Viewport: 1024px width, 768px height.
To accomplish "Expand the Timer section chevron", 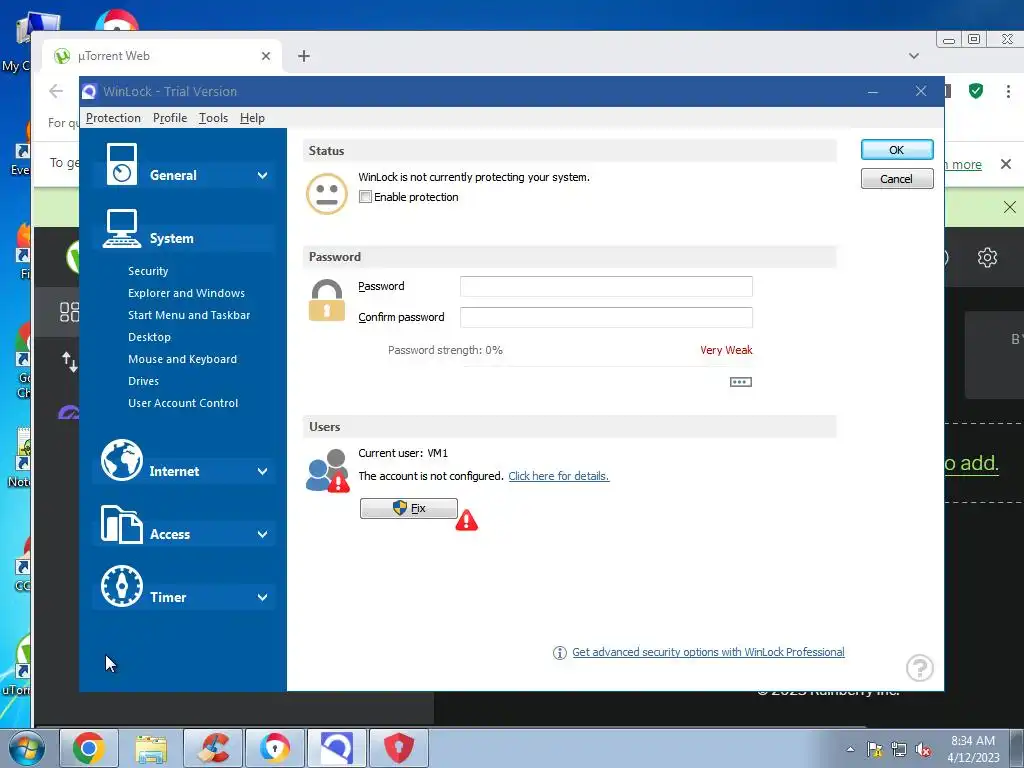I will 263,597.
